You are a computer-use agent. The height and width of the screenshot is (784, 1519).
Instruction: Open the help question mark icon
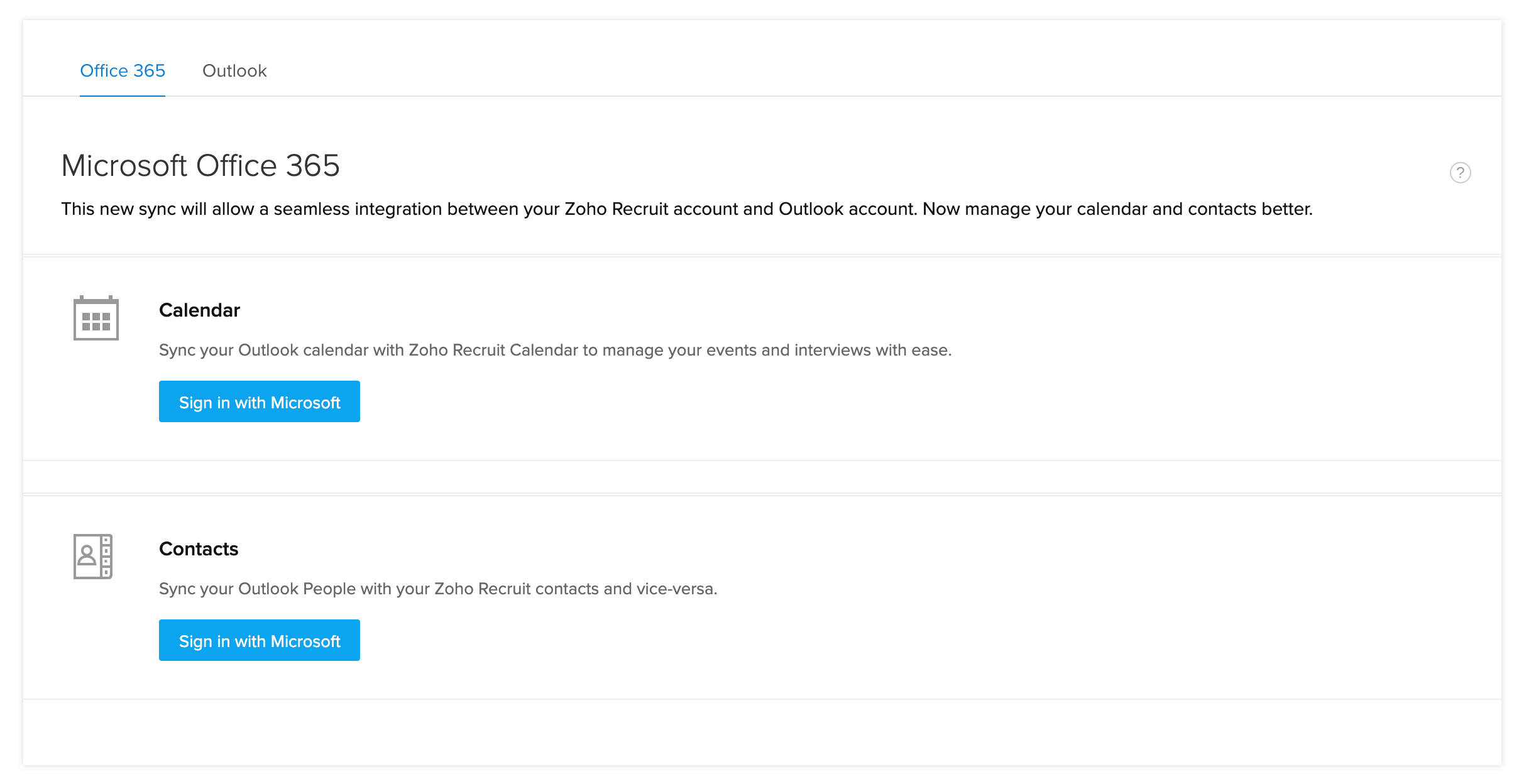click(x=1459, y=172)
